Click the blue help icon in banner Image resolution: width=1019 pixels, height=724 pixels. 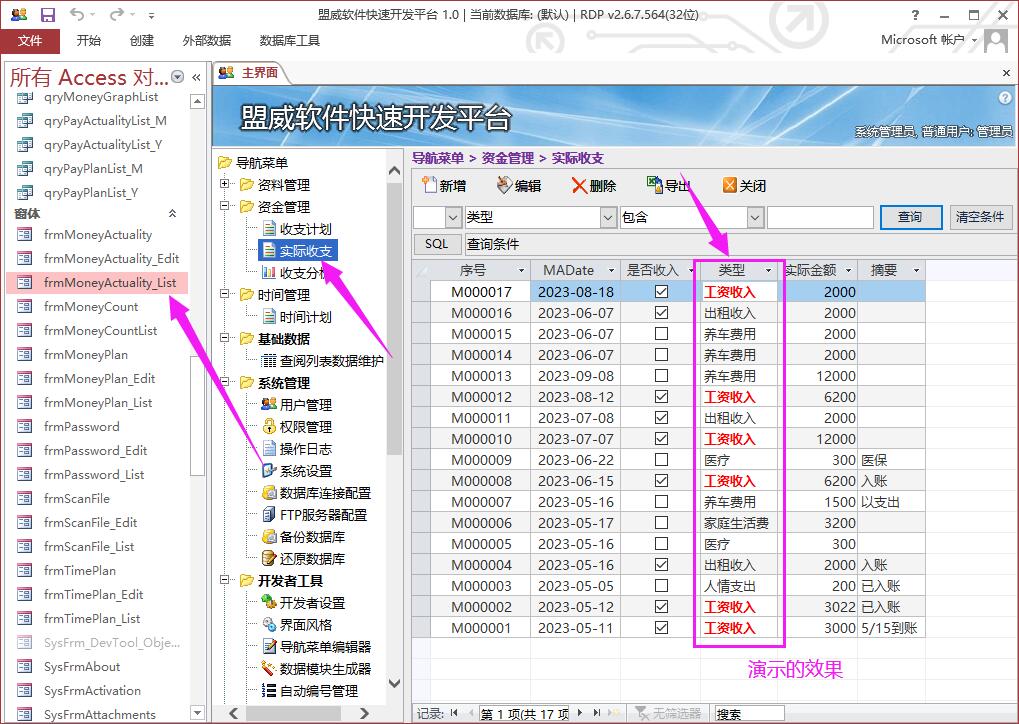pyautogui.click(x=1005, y=97)
